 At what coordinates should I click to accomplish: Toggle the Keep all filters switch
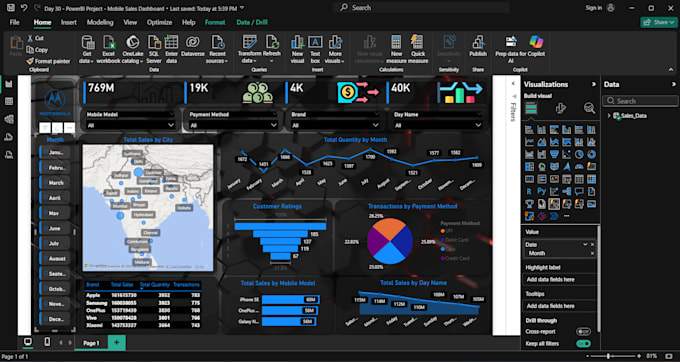(583, 344)
